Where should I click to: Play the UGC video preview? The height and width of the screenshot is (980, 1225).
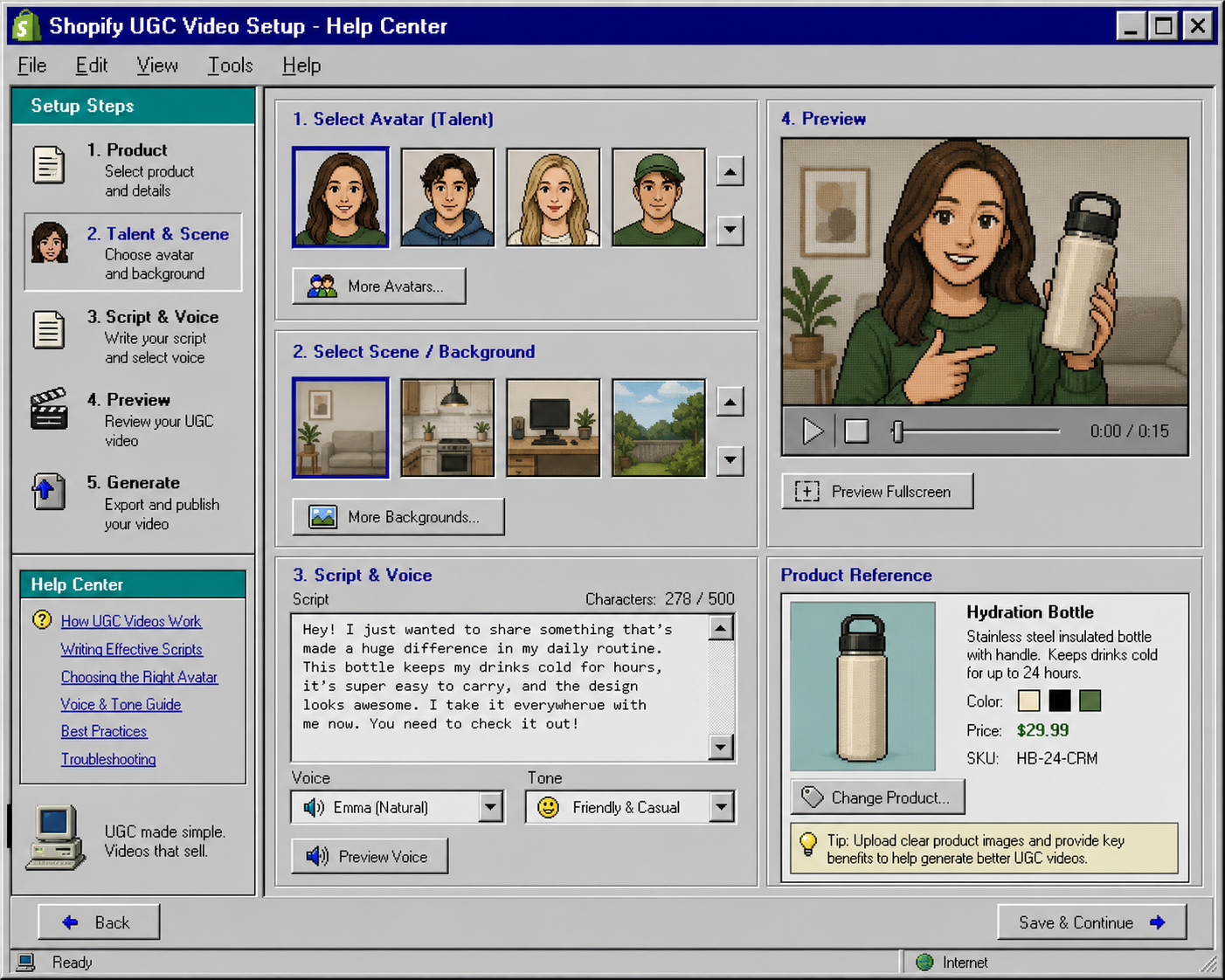813,431
